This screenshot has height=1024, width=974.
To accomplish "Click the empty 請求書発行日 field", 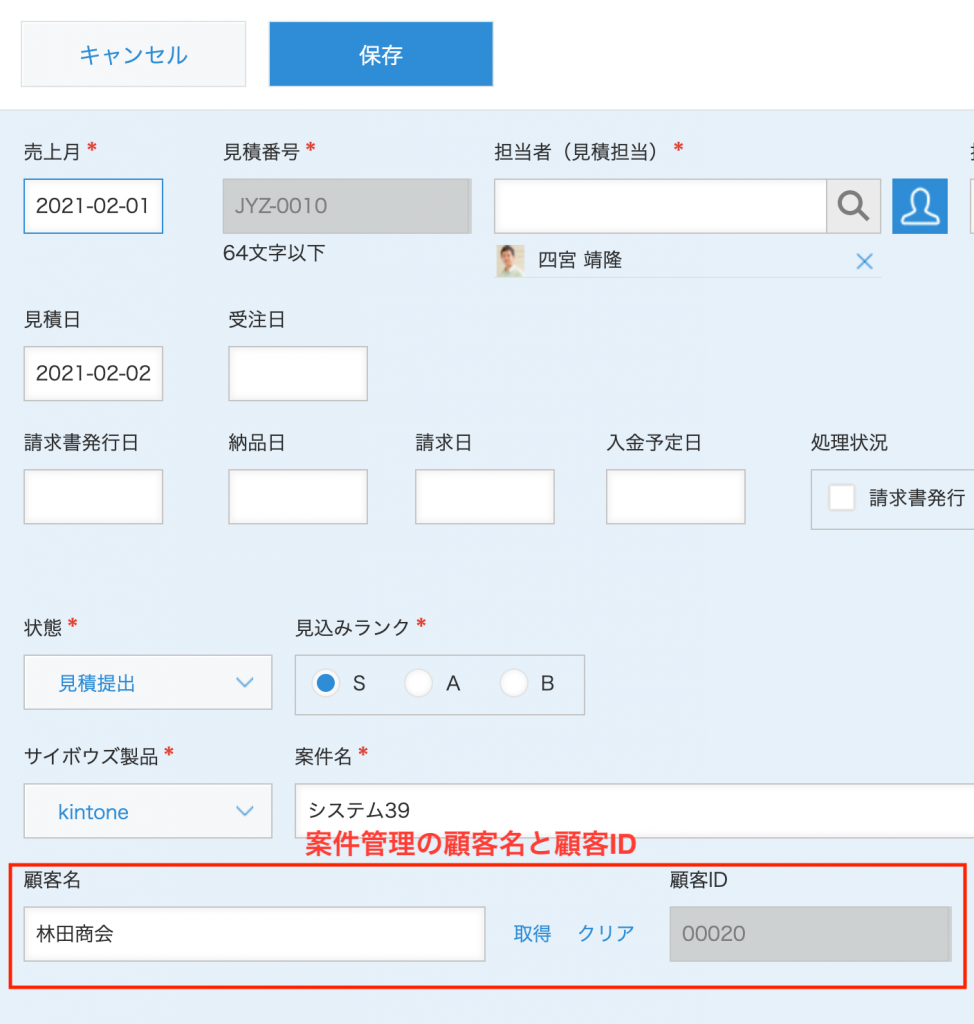I will 93,496.
